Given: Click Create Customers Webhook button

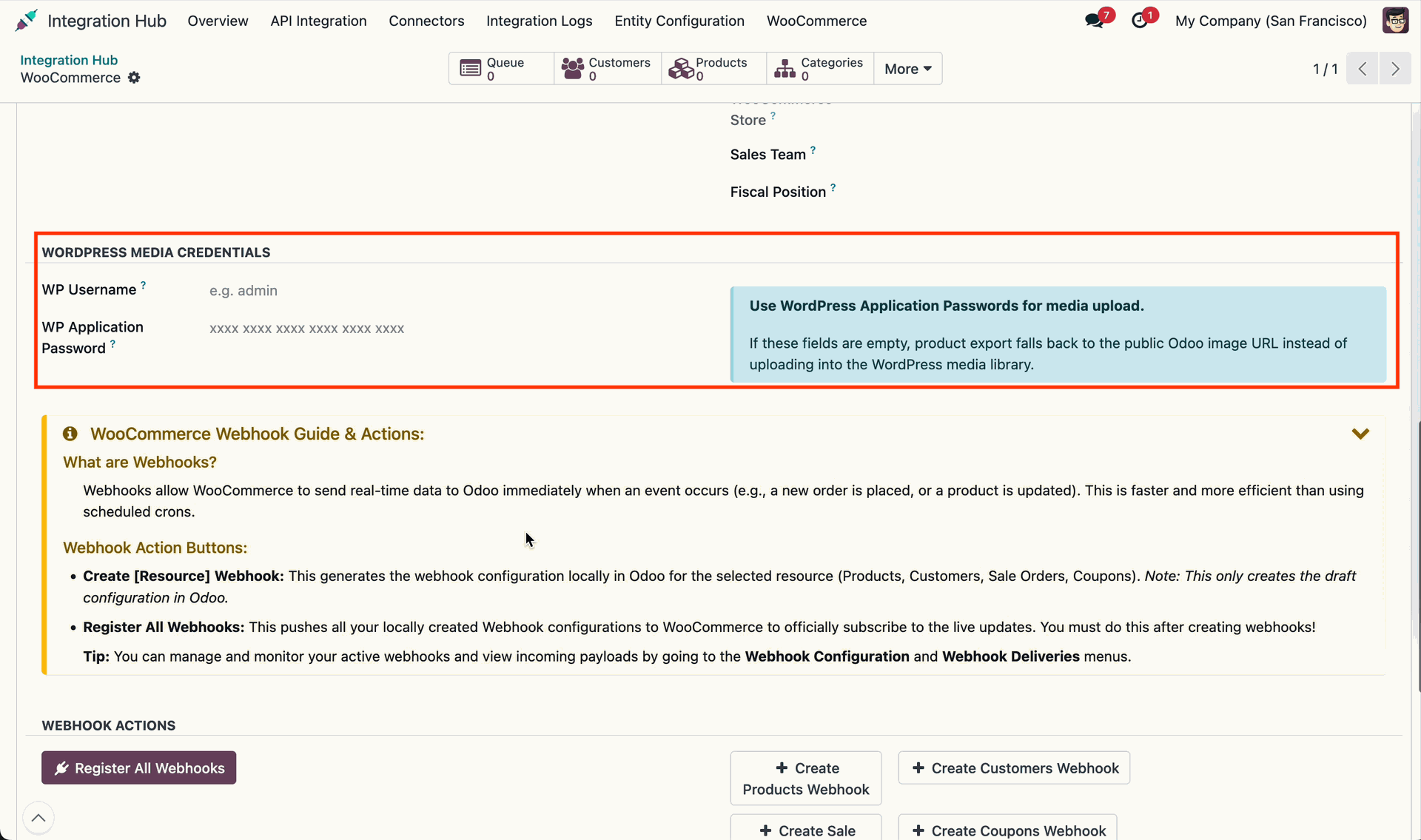Looking at the screenshot, I should [1014, 768].
